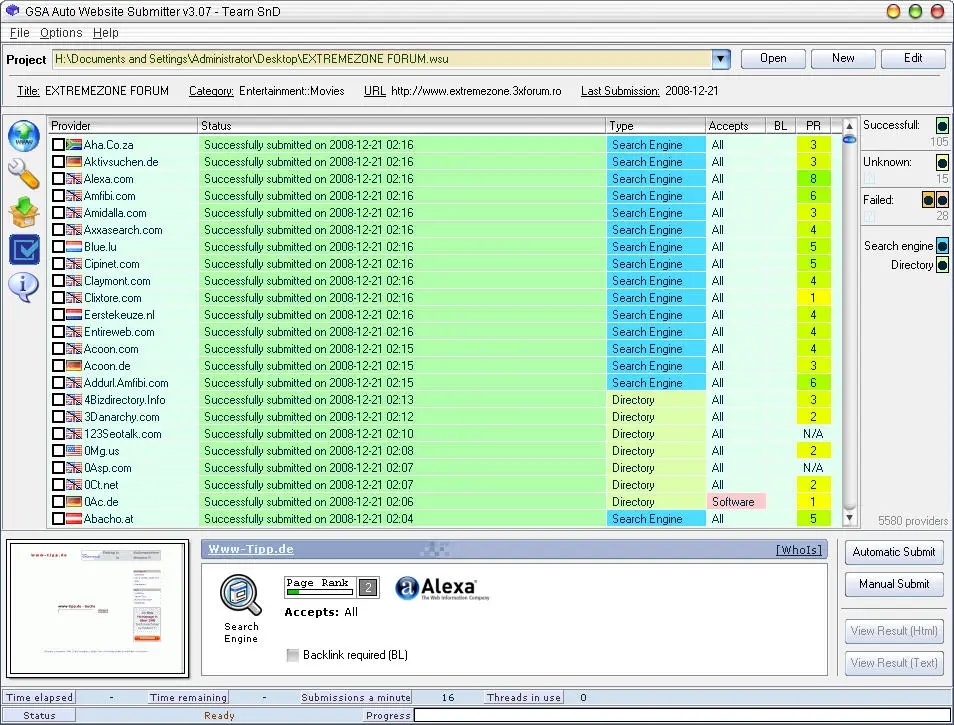Click the Www-Tipp.de website preview thumbnail
The image size is (954, 725).
point(97,609)
